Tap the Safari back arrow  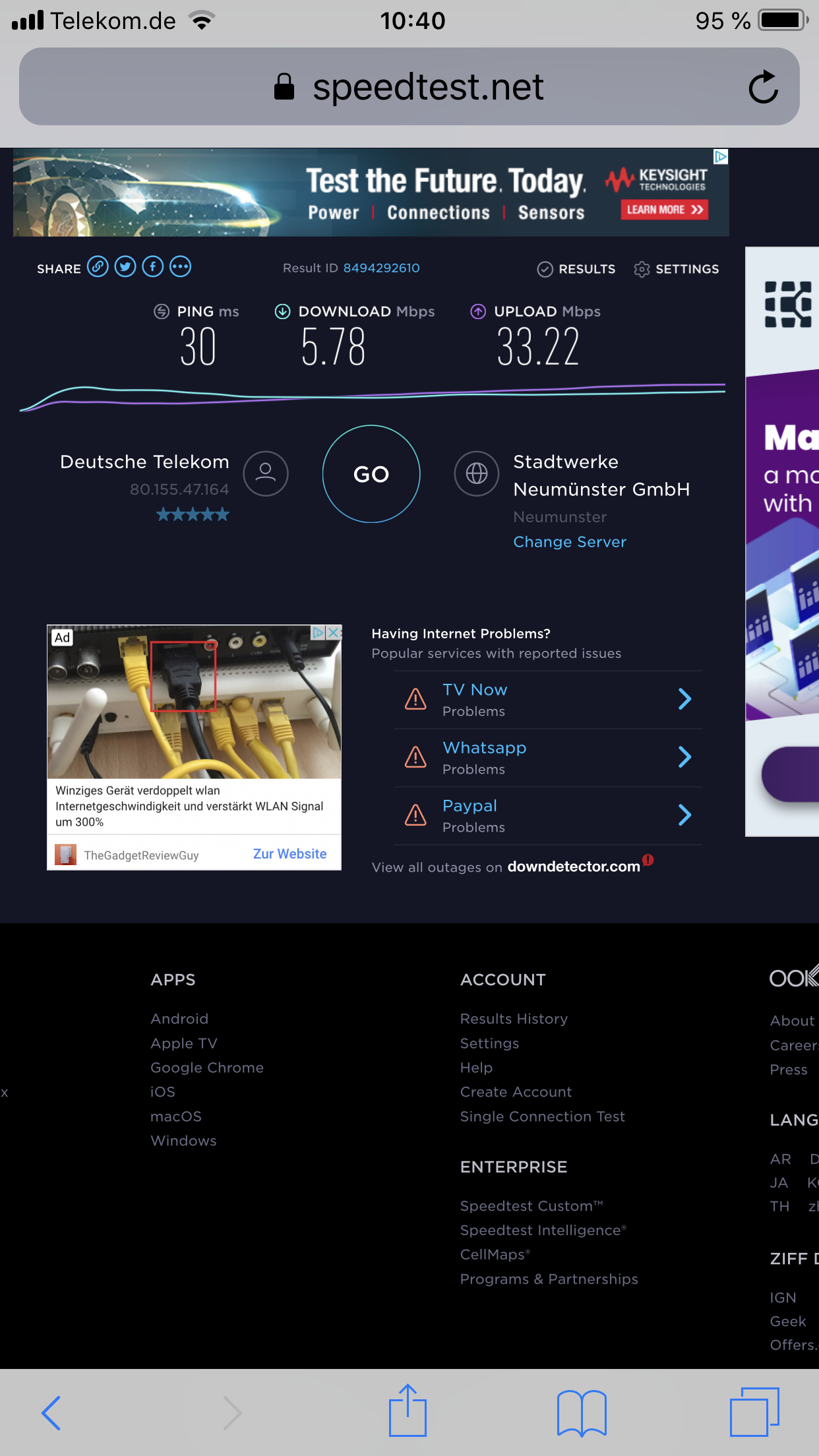point(51,1413)
